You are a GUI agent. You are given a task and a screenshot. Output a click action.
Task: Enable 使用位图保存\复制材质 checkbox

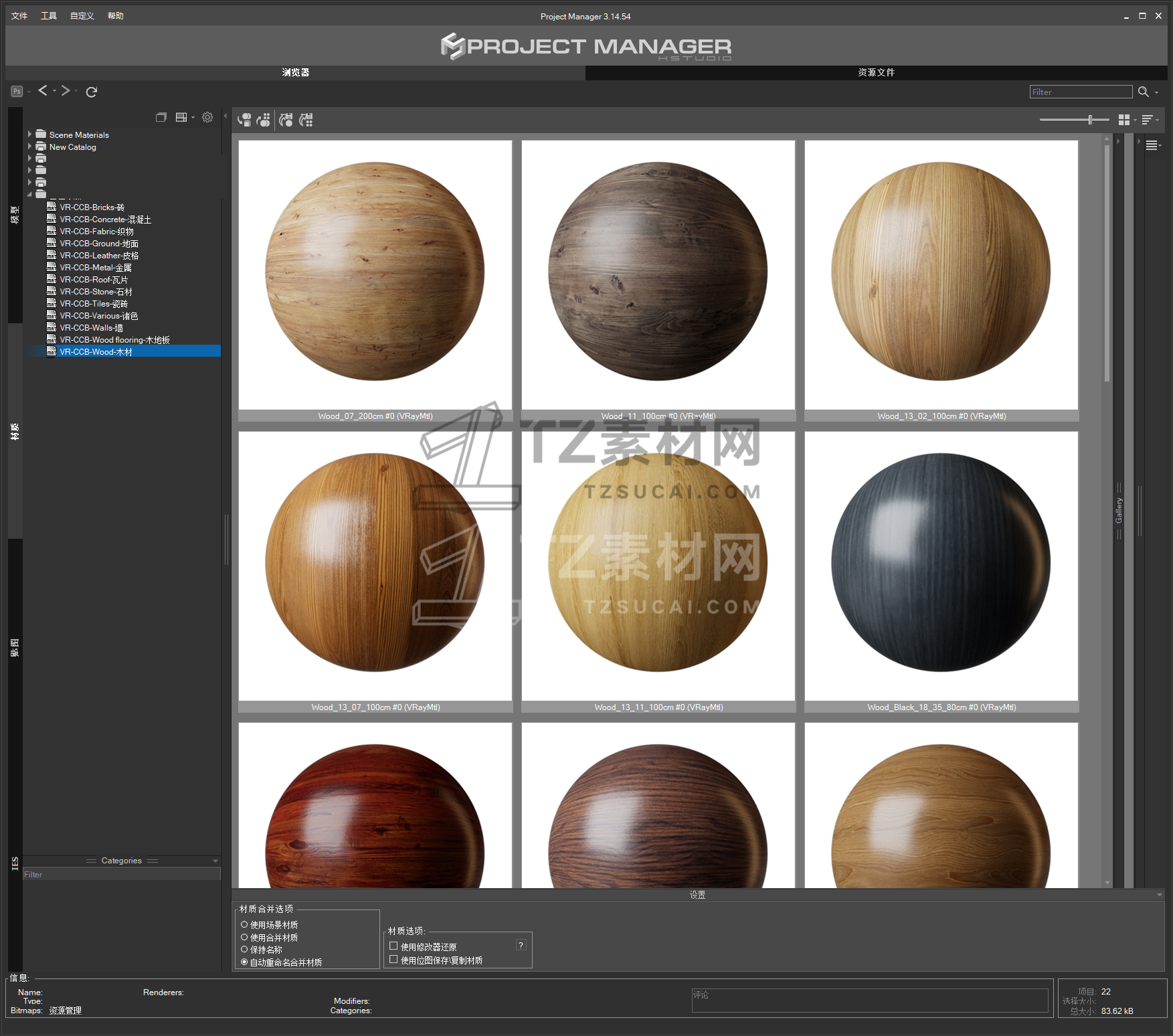(x=393, y=960)
